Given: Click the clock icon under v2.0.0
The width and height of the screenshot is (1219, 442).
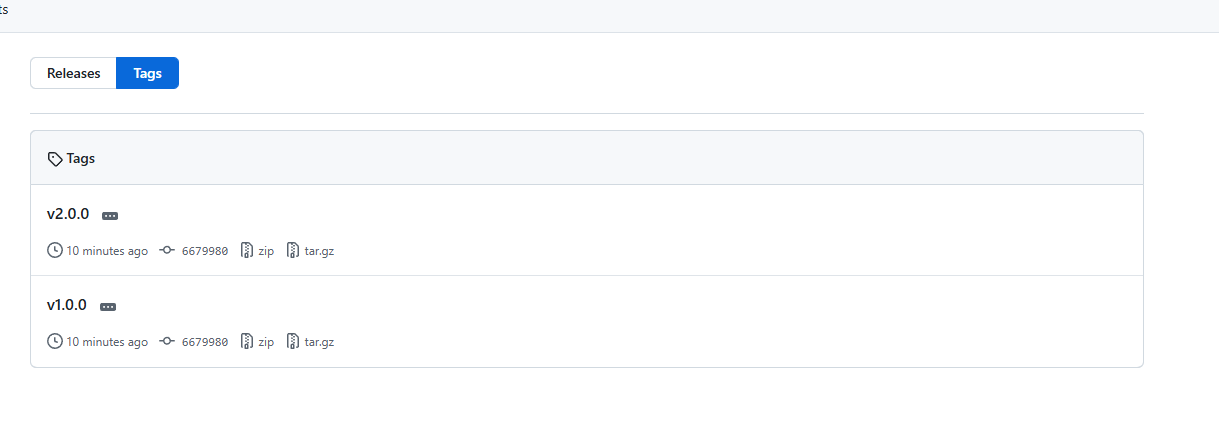Looking at the screenshot, I should [x=55, y=250].
